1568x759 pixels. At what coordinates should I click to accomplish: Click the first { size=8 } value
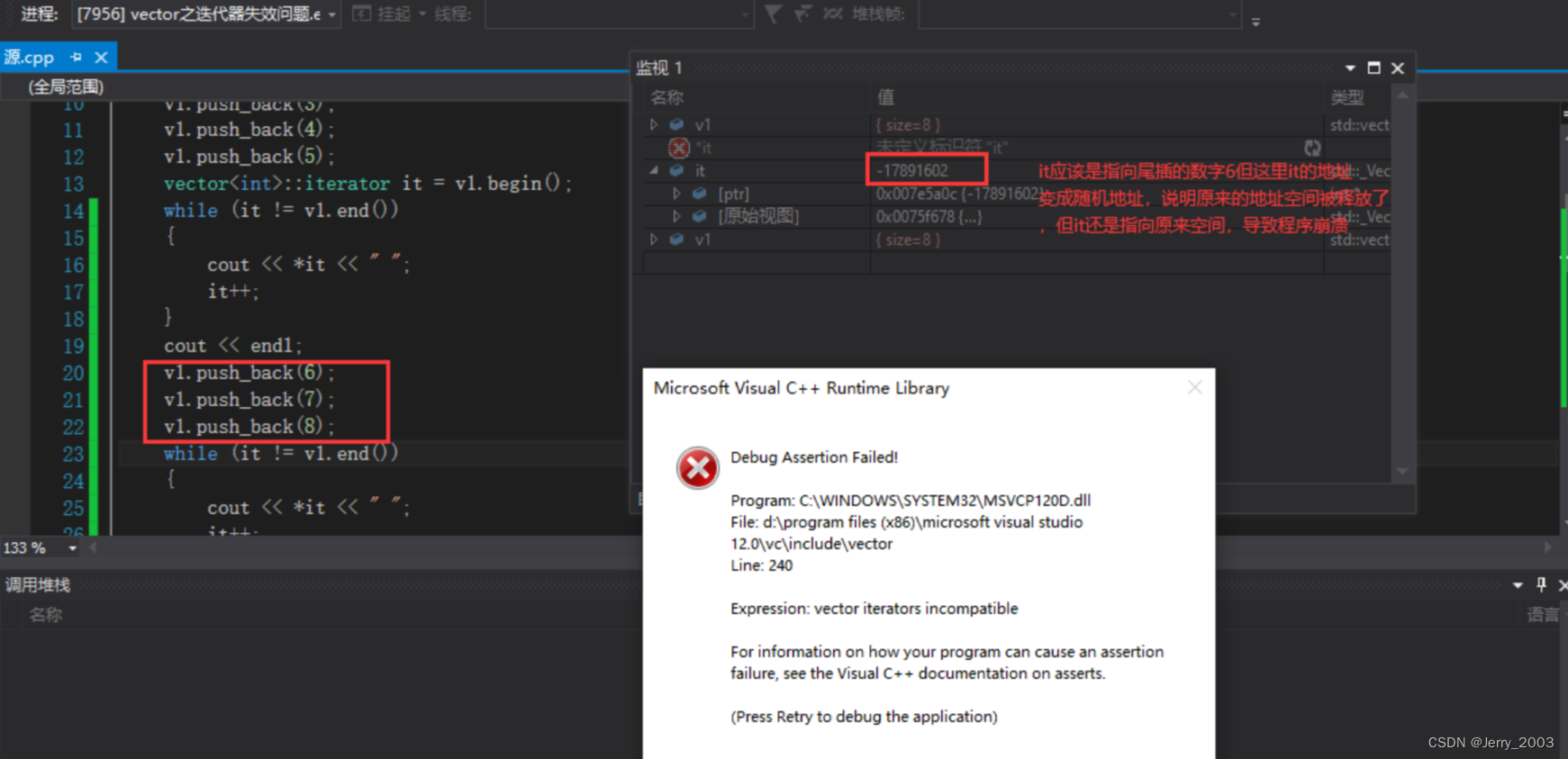click(x=908, y=125)
